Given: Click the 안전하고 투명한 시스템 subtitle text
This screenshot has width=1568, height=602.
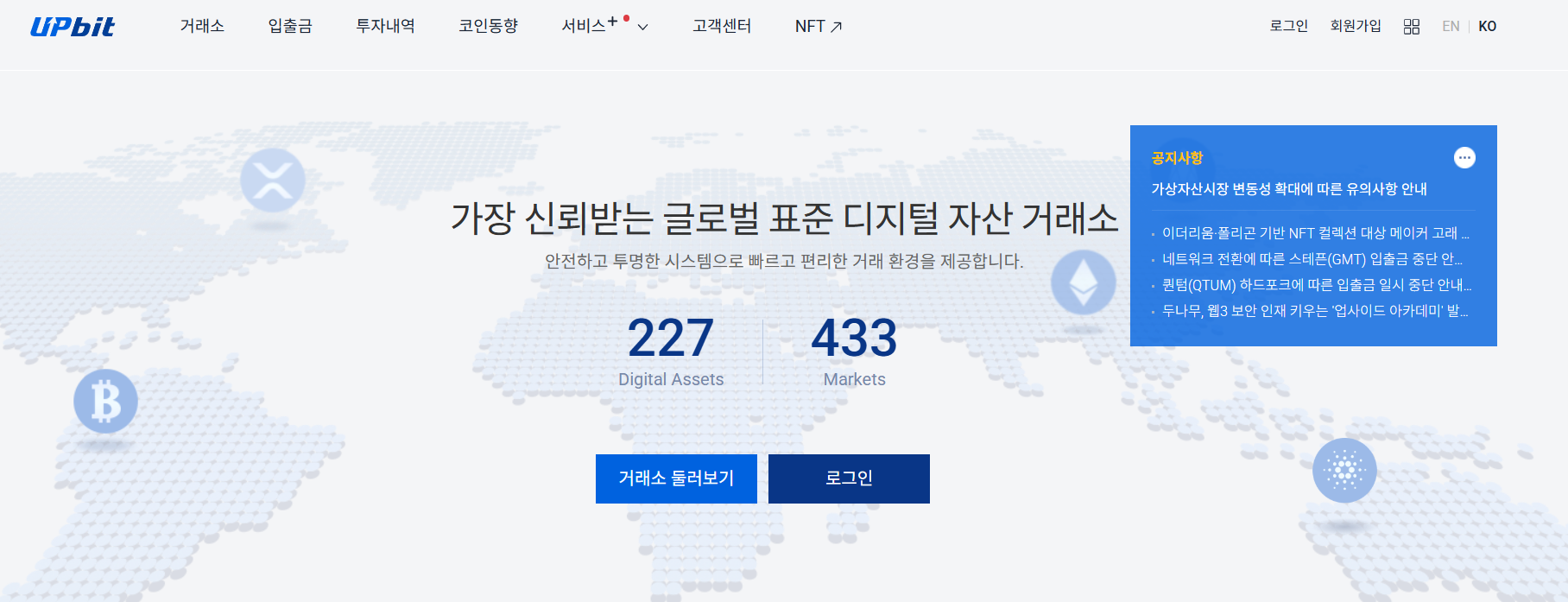Looking at the screenshot, I should pos(784,261).
